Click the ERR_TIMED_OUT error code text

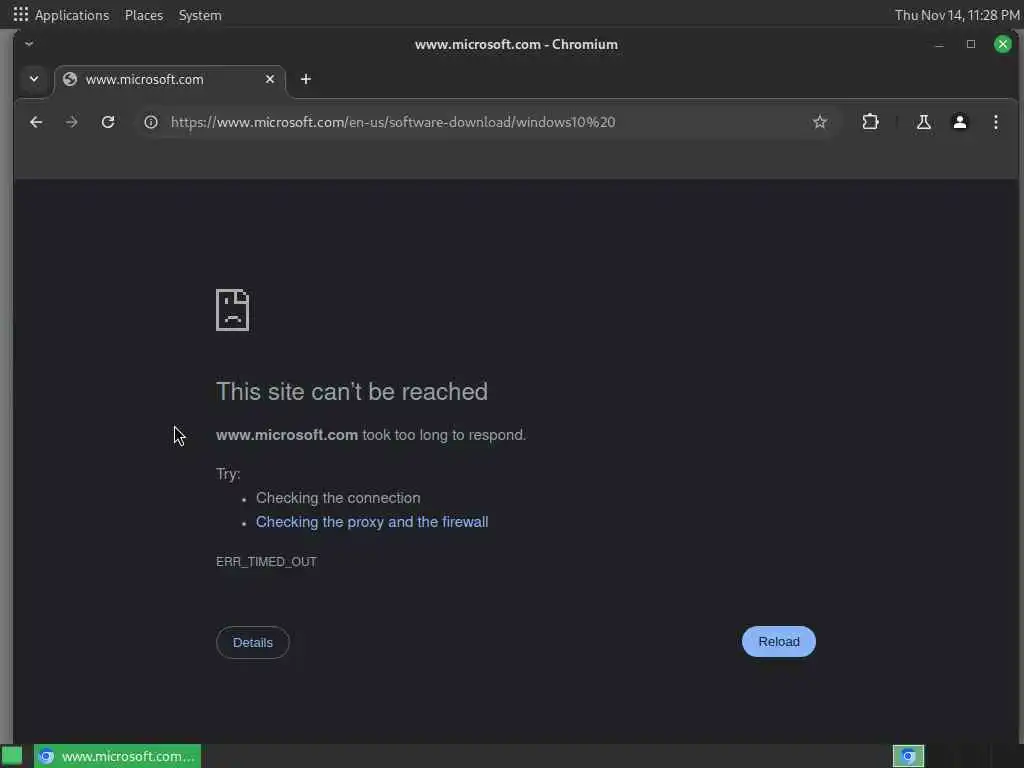[x=266, y=562]
